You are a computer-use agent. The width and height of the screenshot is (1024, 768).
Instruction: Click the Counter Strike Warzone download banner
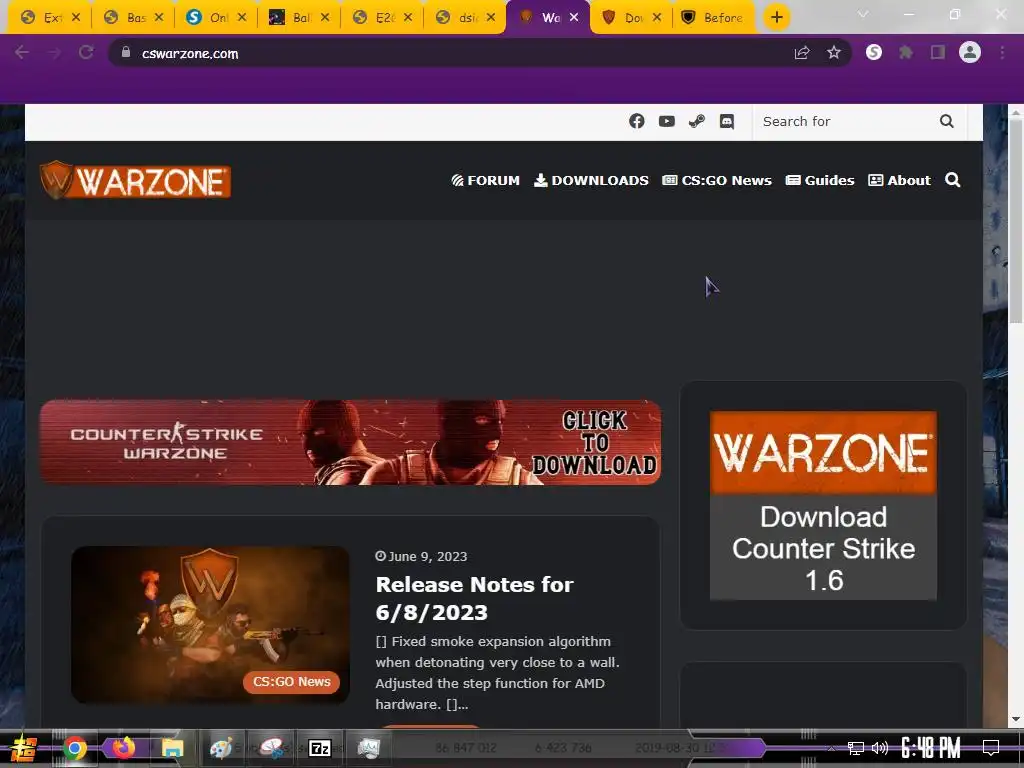click(x=350, y=442)
